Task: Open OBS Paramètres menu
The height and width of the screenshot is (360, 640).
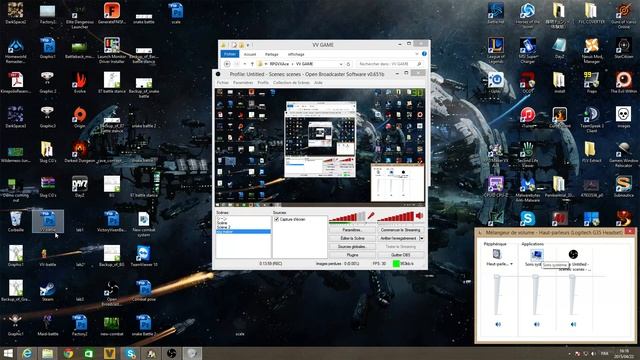Action: click(x=243, y=83)
